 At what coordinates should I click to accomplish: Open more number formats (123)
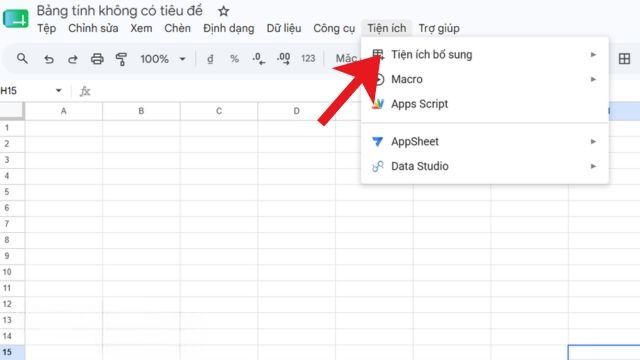pos(308,59)
